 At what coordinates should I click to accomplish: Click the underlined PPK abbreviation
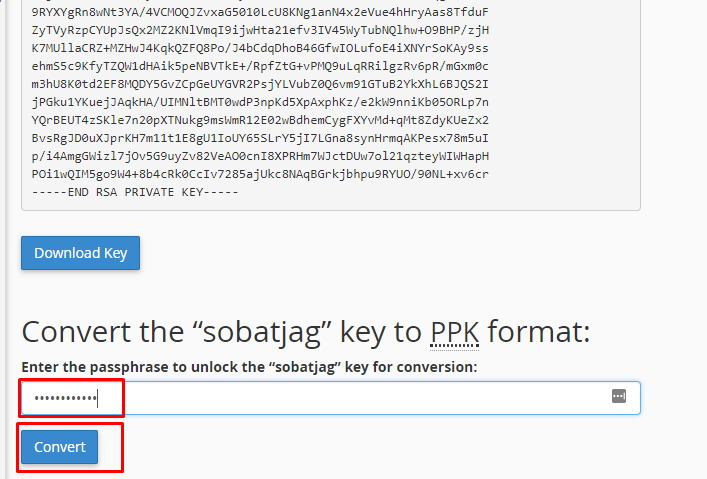pyautogui.click(x=454, y=332)
